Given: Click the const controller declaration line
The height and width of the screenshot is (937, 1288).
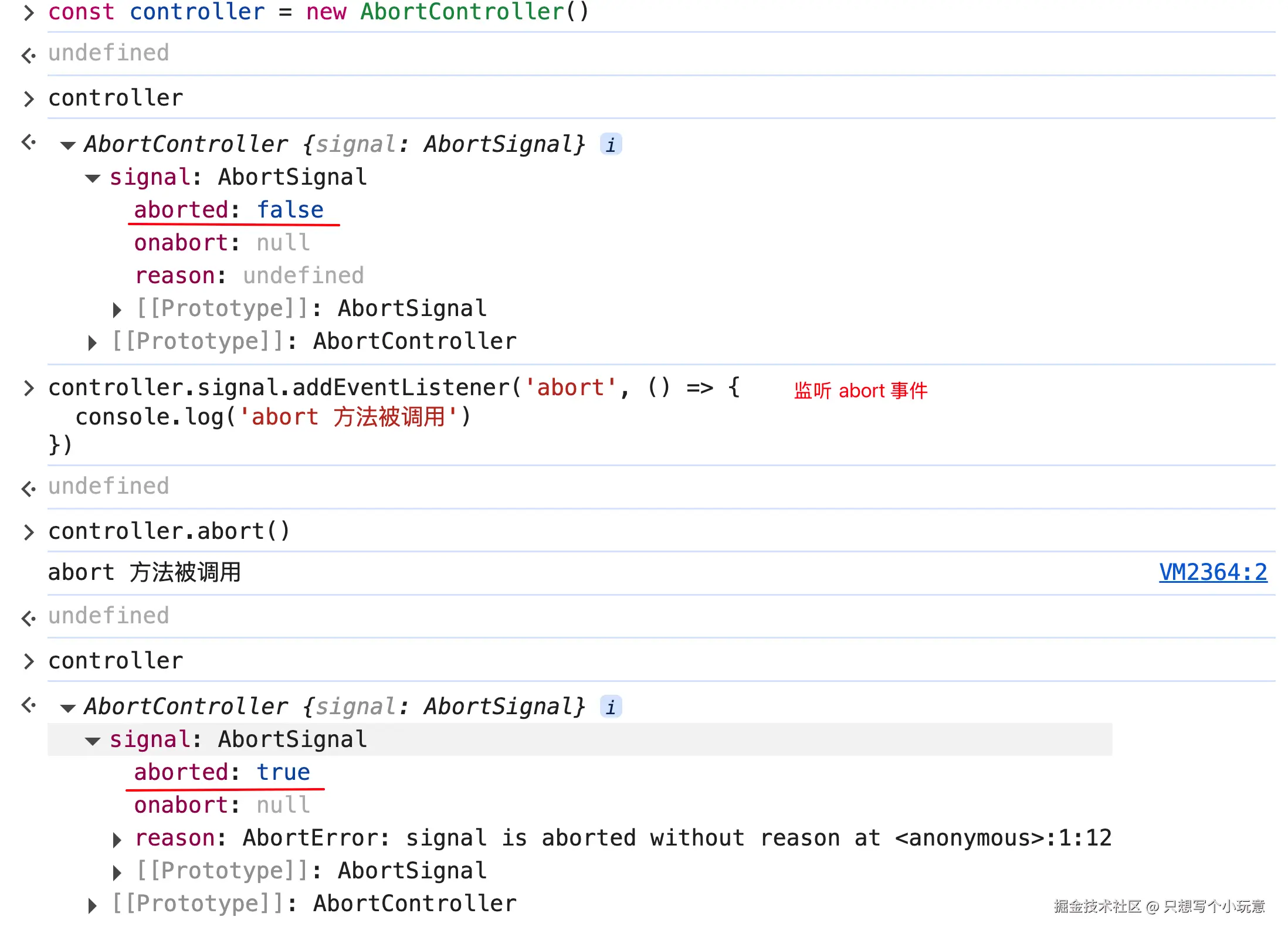Looking at the screenshot, I should 318,12.
